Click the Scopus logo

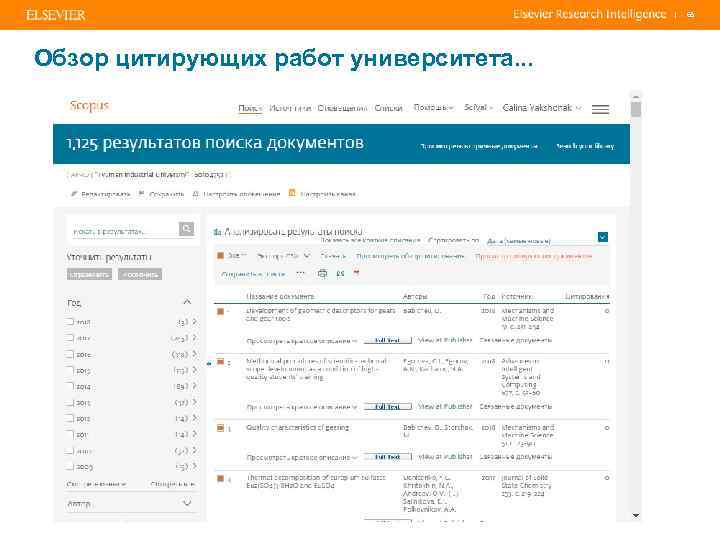89,105
